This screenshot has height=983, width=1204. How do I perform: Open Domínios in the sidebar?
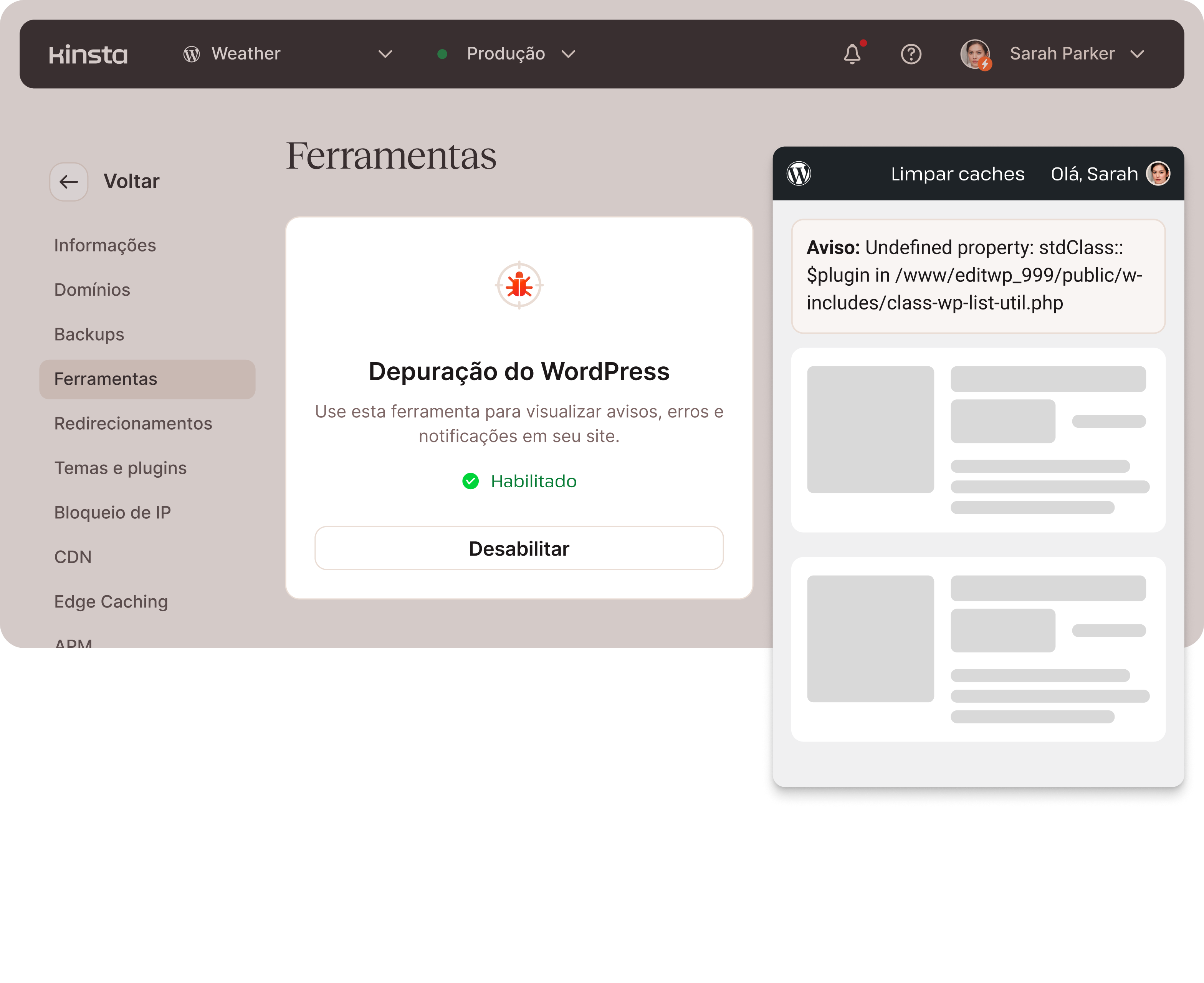92,290
